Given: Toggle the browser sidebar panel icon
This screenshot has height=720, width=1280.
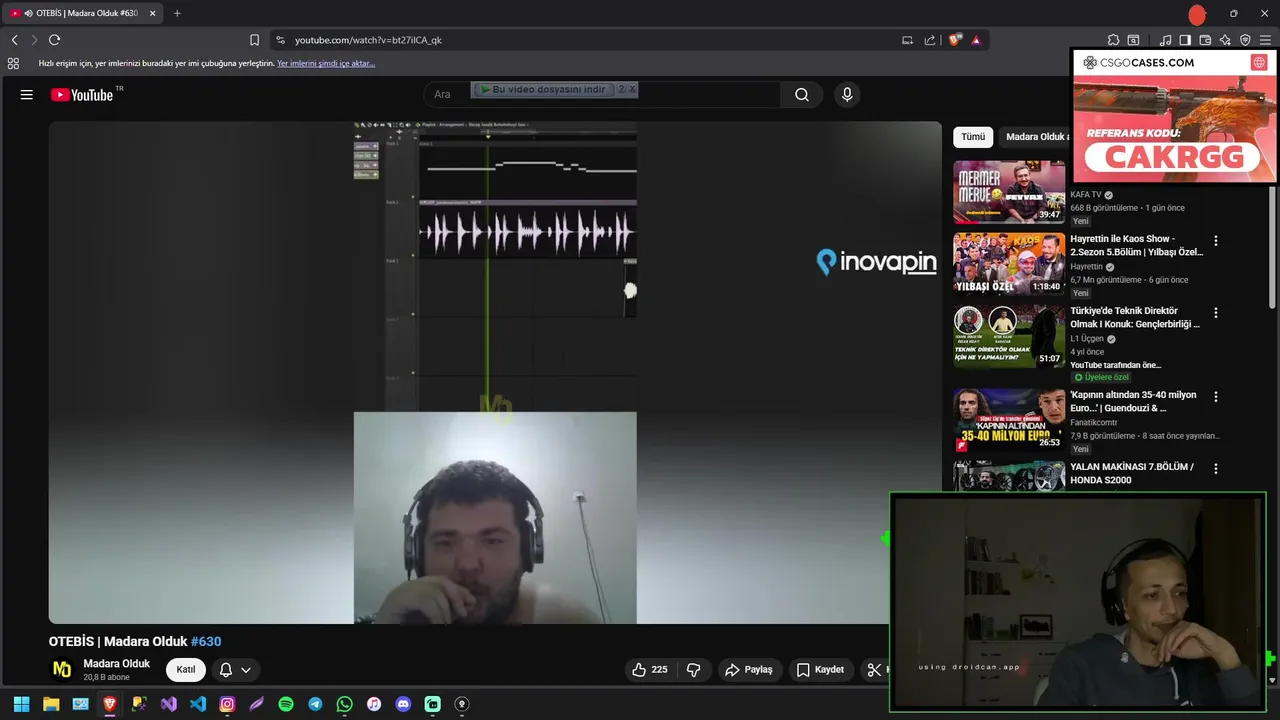Looking at the screenshot, I should point(1185,40).
